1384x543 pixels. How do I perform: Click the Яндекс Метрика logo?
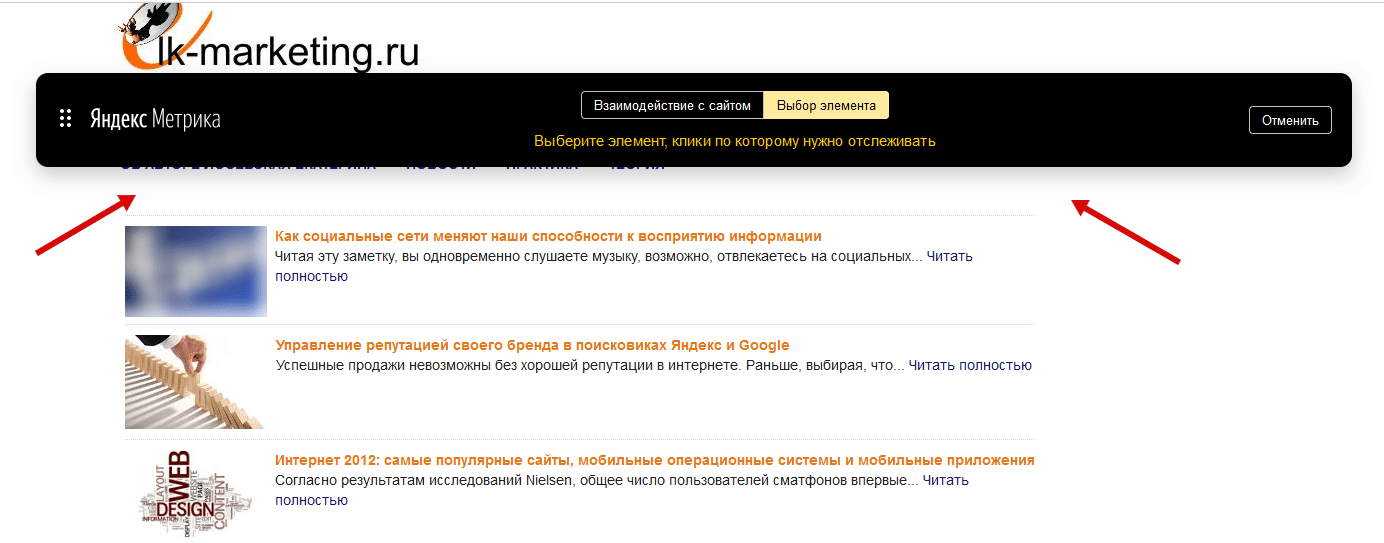(x=155, y=119)
